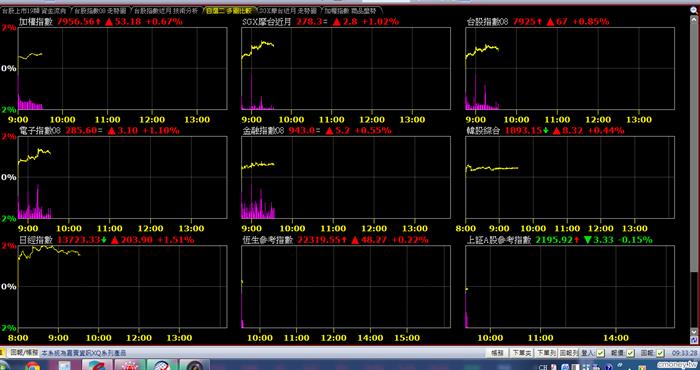The width and height of the screenshot is (700, 370).
Task: Click the 韓股綜合 intraday chart area
Action: coord(570,177)
